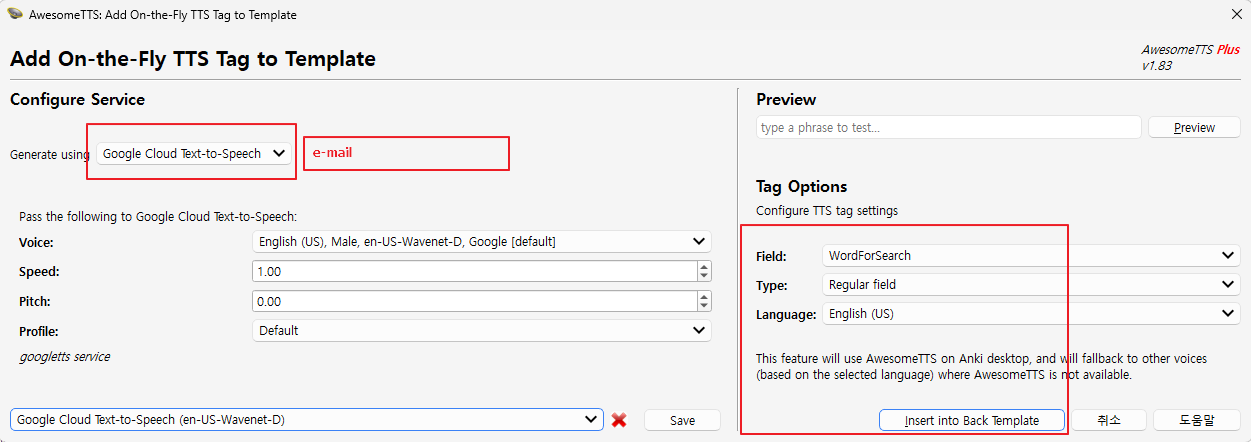Click the AwesomeTTS app icon in the title bar
The width and height of the screenshot is (1251, 442).
click(15, 15)
